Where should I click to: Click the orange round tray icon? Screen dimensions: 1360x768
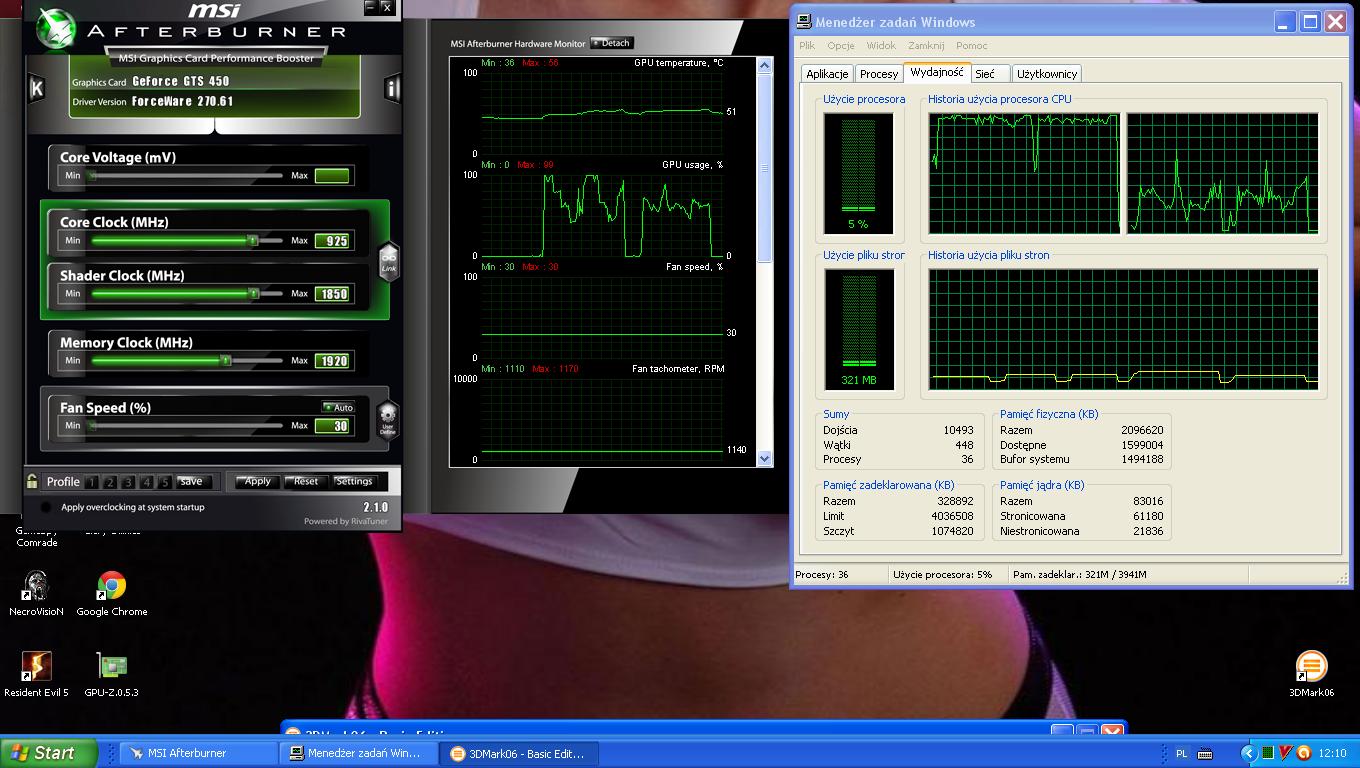tap(1302, 753)
